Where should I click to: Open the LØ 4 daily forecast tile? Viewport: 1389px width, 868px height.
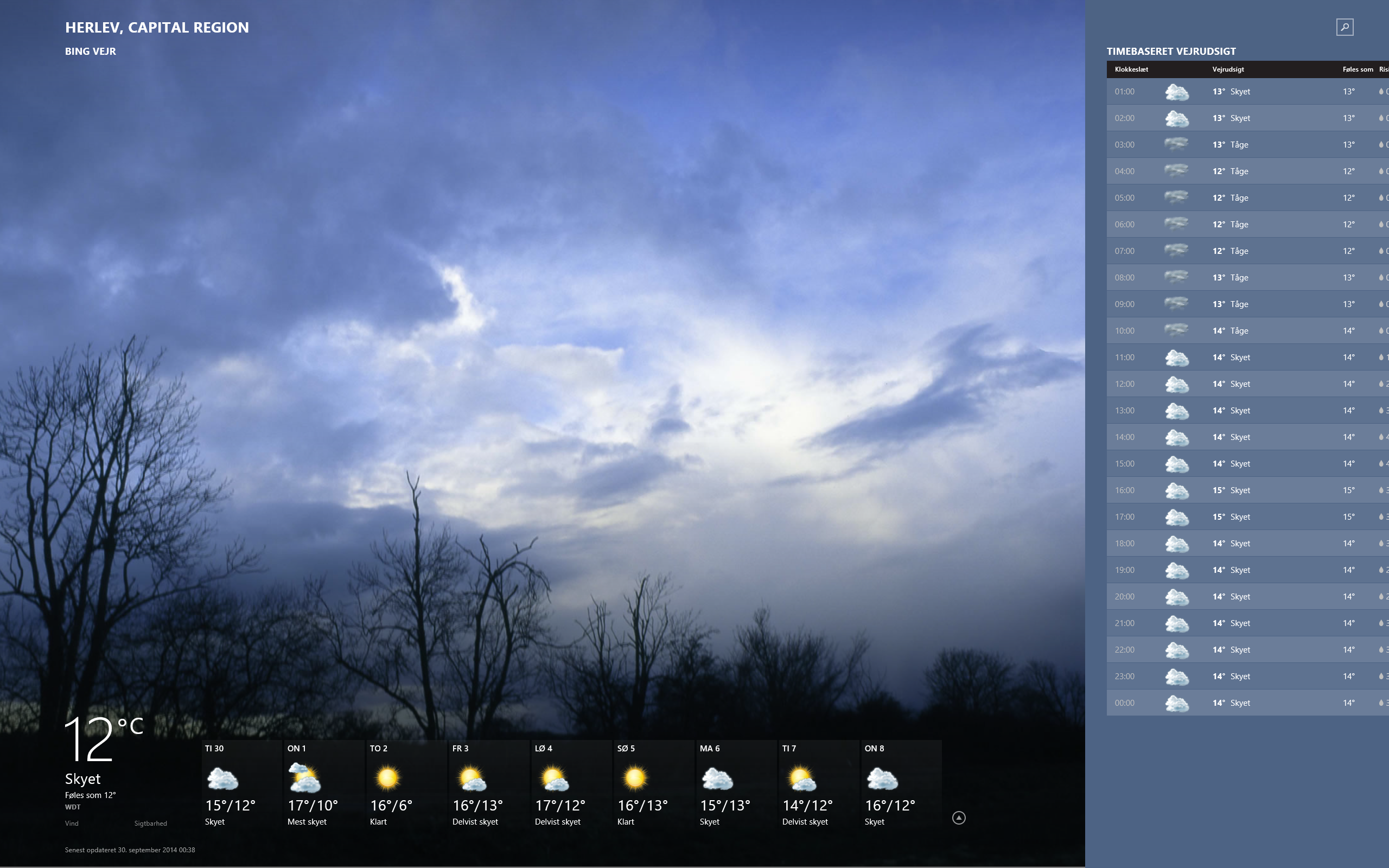point(570,784)
